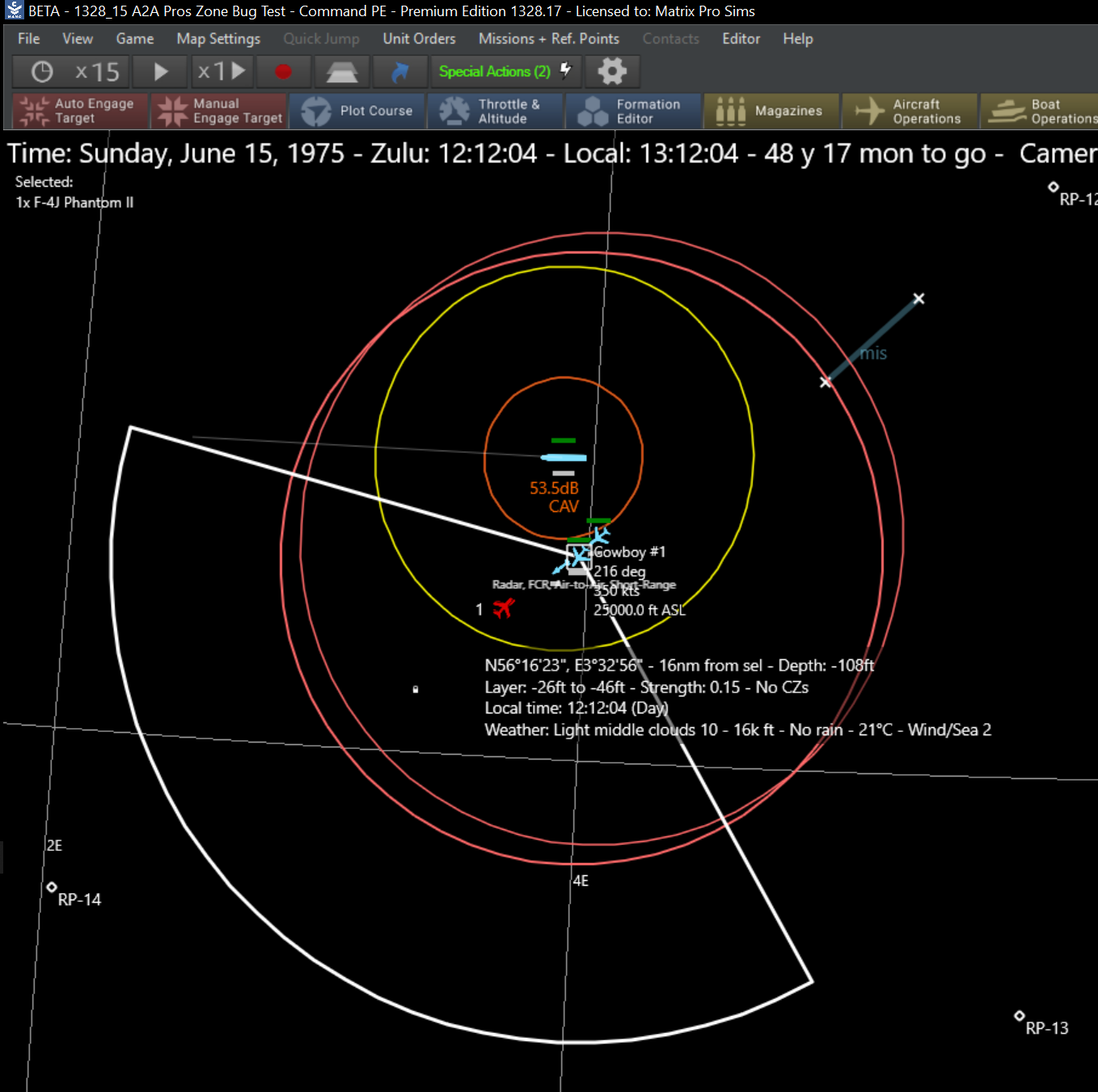The image size is (1098, 1092).
Task: Click the x1 real-time play button
Action: pyautogui.click(x=222, y=72)
